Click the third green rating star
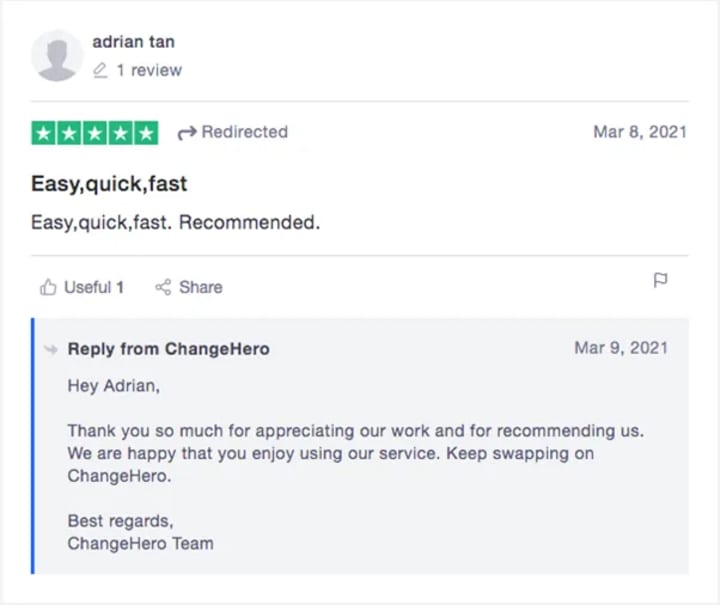Screen dimensions: 720x605 (x=95, y=133)
